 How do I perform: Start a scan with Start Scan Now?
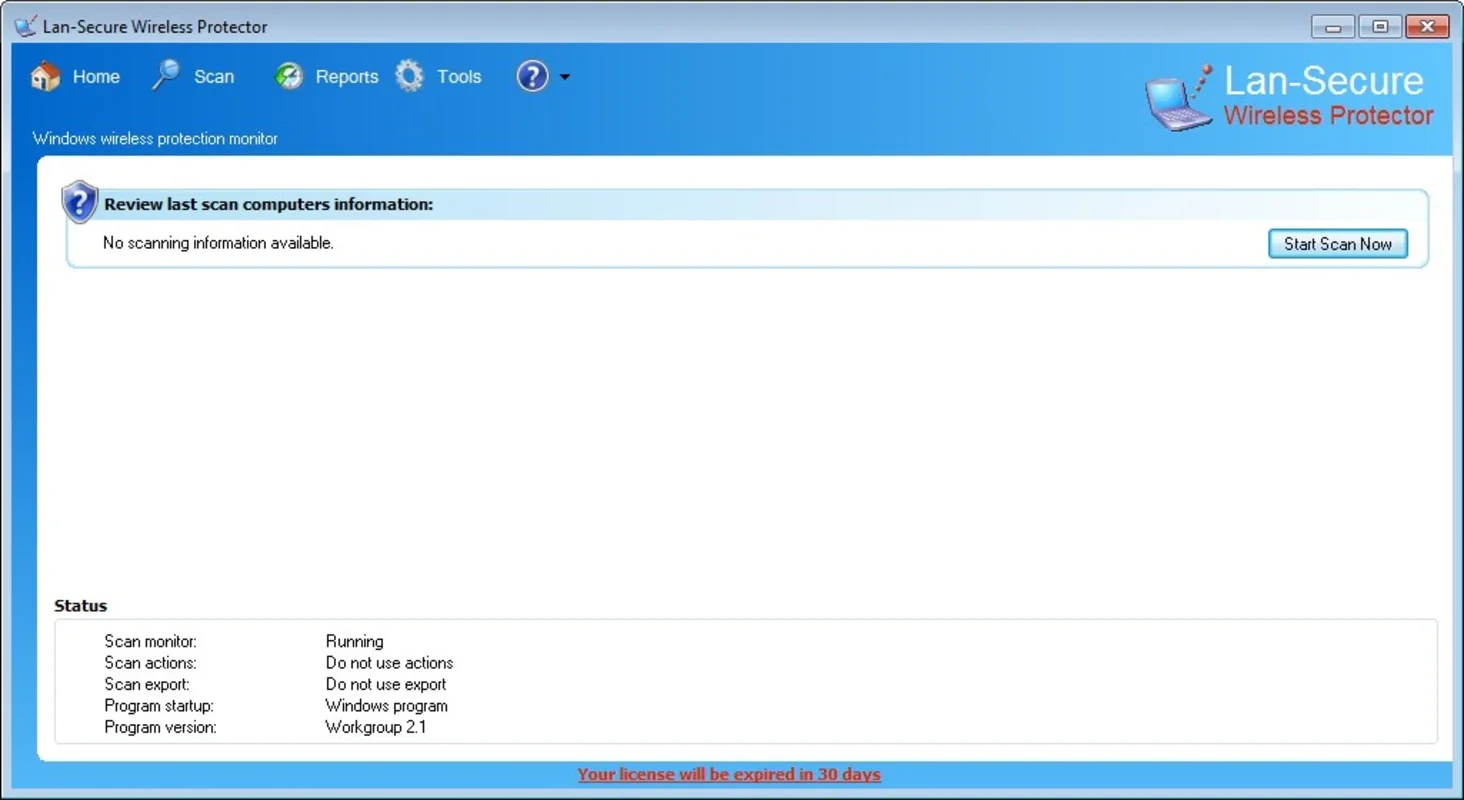point(1338,244)
